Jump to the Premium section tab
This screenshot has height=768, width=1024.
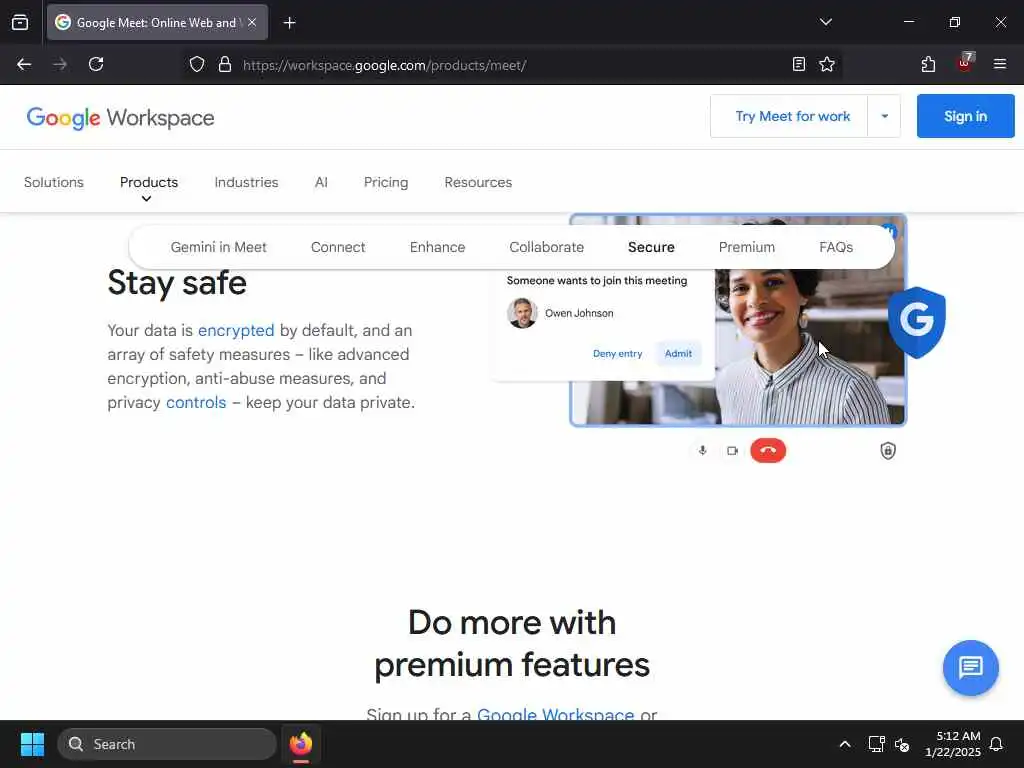coord(746,247)
